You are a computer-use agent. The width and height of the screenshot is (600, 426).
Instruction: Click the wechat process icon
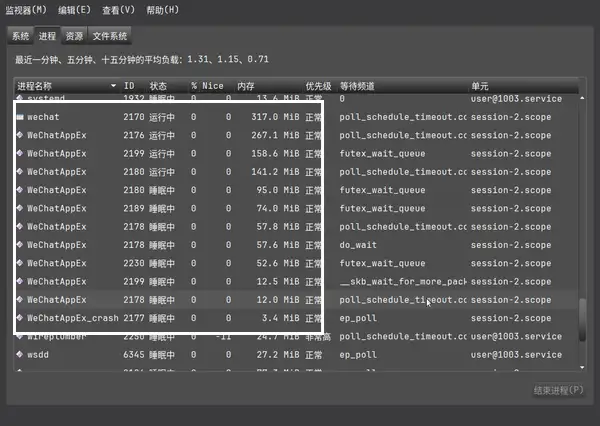click(20, 117)
